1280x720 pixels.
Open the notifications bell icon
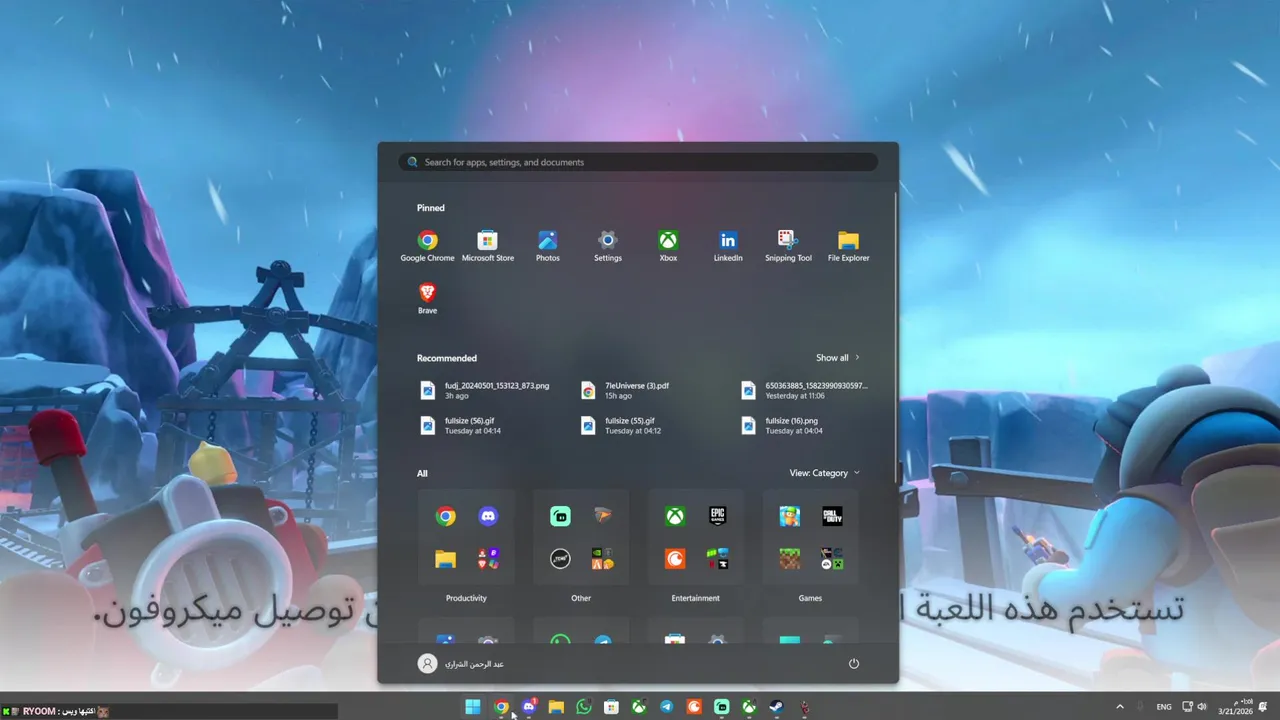coord(1264,707)
